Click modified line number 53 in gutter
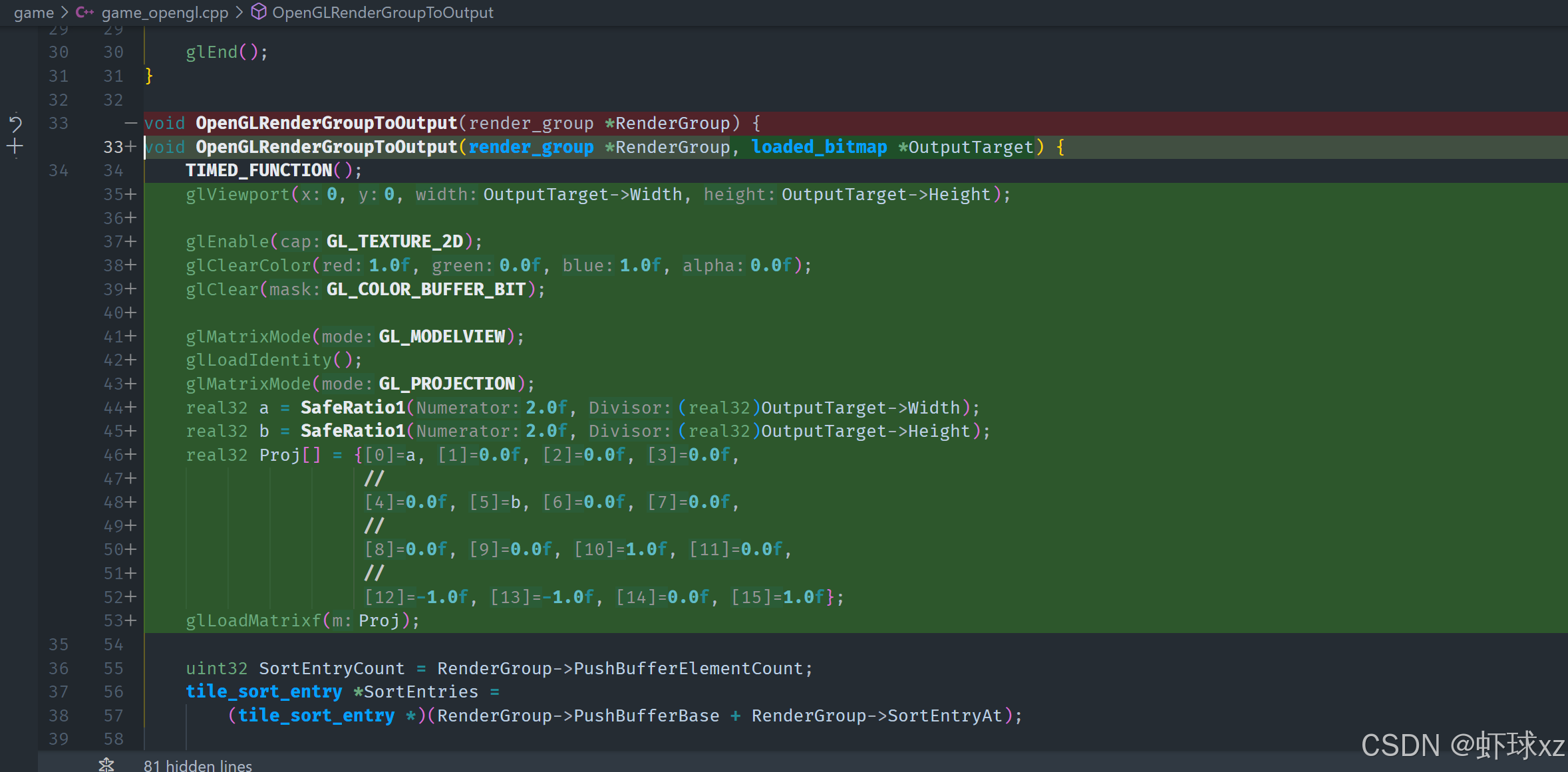1568x772 pixels. click(113, 620)
